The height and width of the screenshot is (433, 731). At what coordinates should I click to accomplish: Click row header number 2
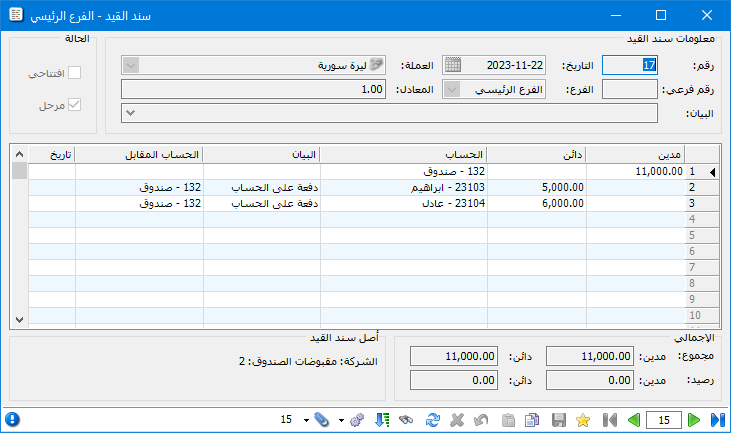701,187
